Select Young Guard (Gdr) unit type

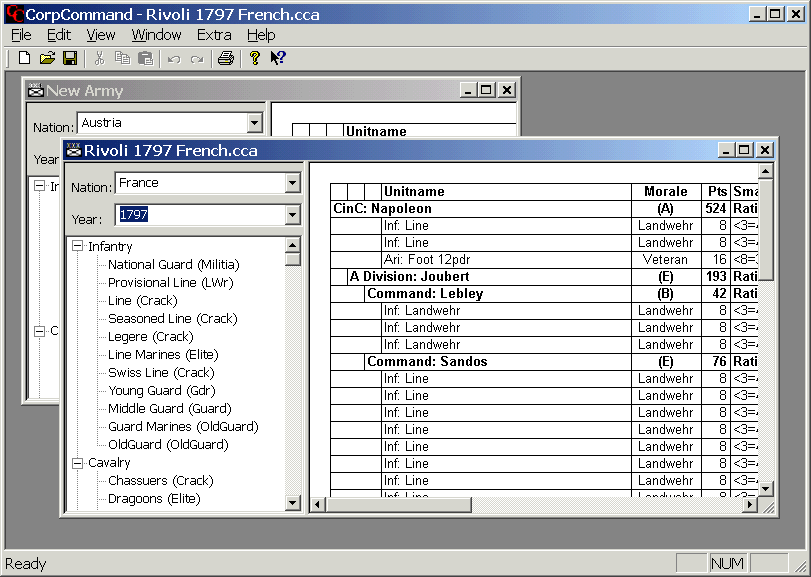coord(161,391)
